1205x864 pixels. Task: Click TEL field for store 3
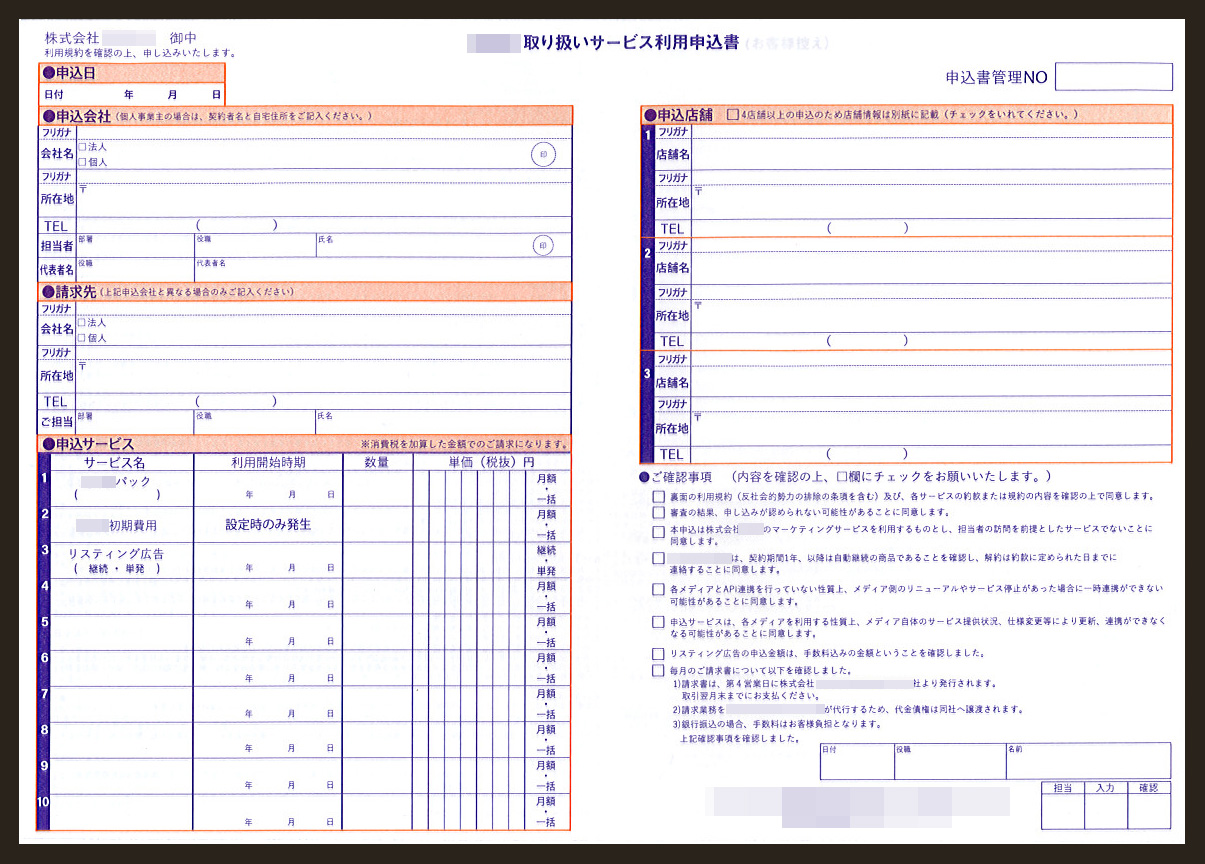(931, 454)
